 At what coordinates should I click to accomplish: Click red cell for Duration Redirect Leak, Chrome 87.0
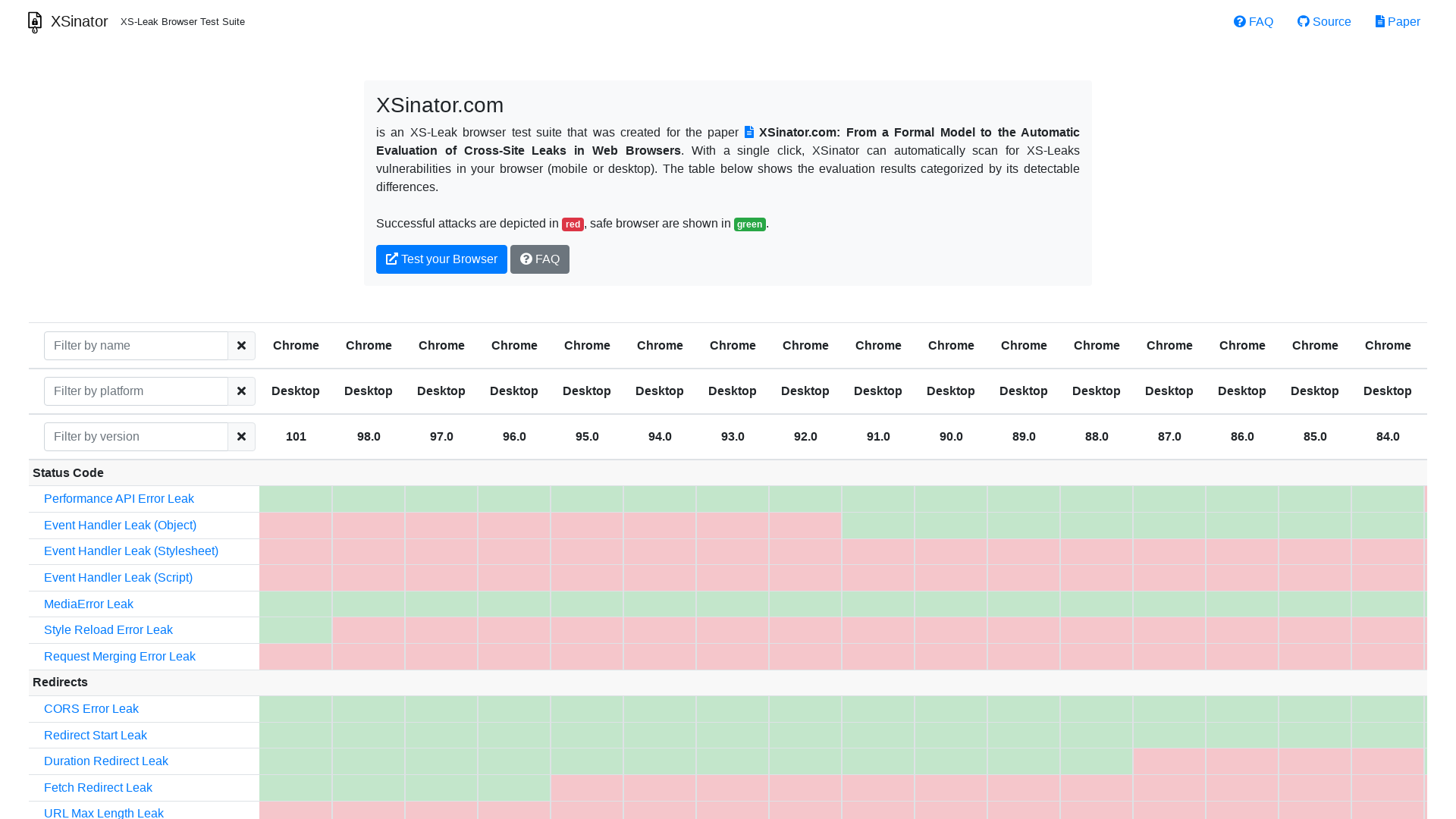tap(1169, 761)
